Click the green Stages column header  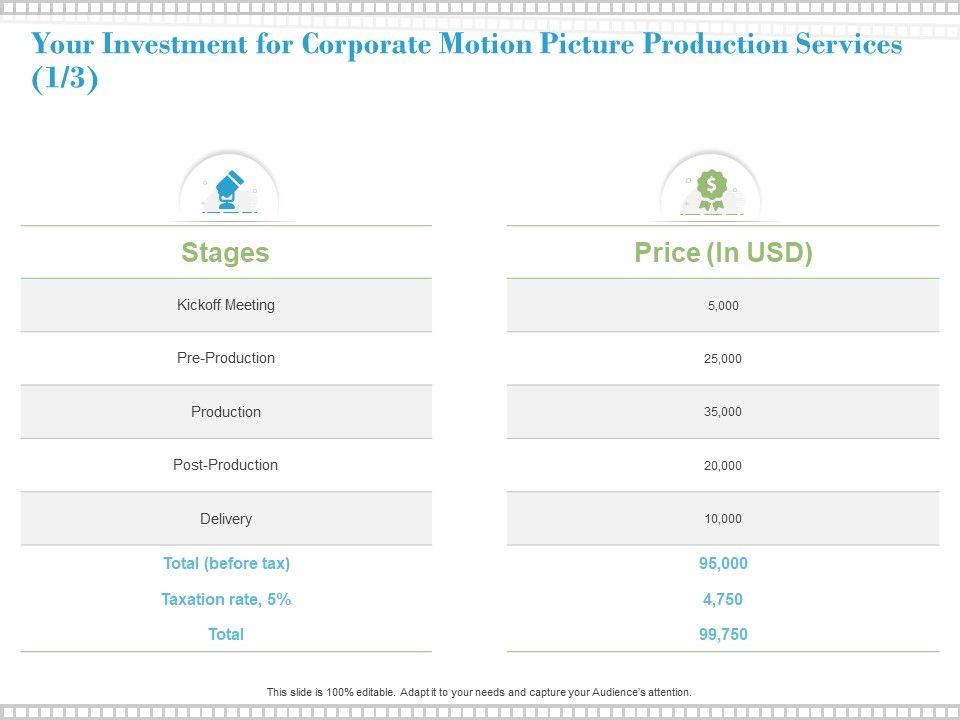pos(226,253)
